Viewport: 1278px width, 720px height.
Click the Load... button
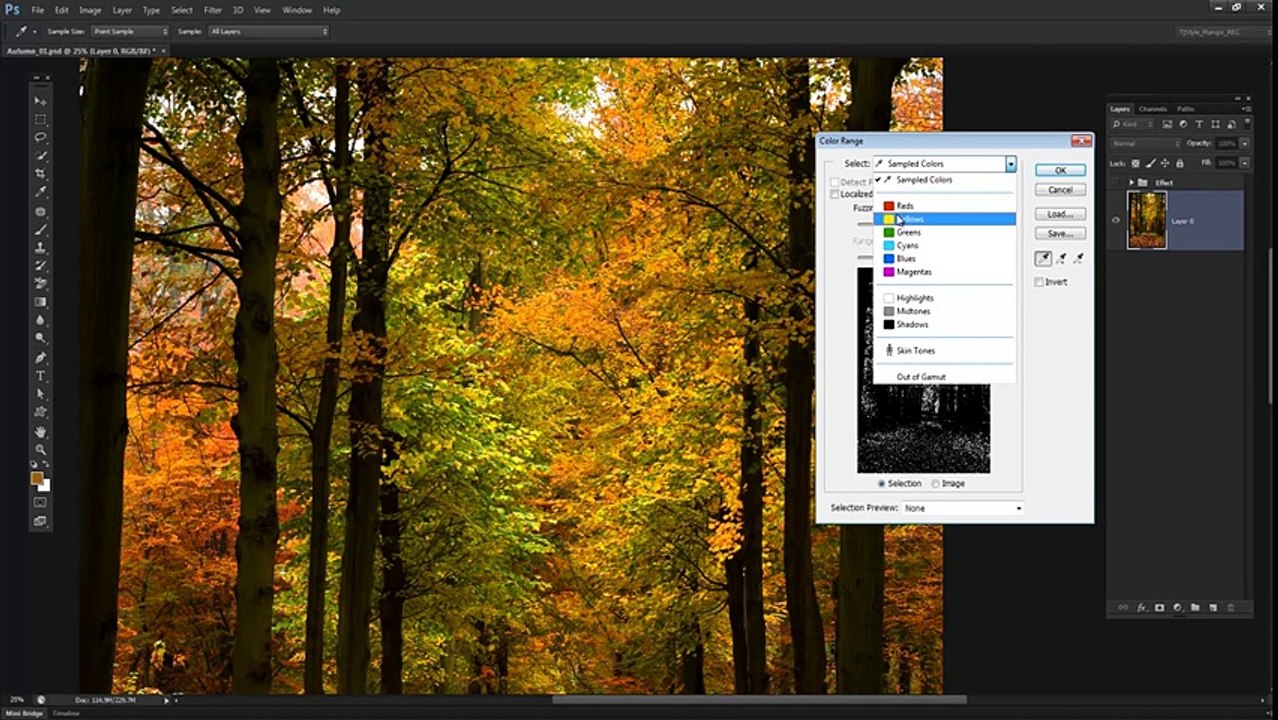(x=1060, y=214)
